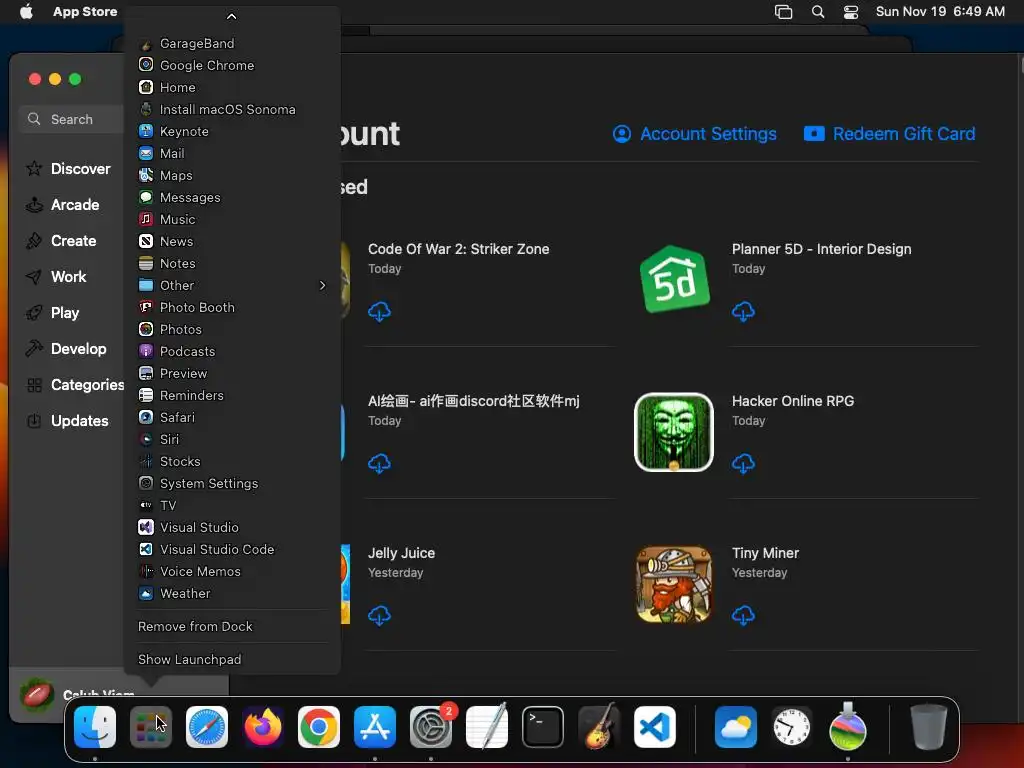Viewport: 1024px width, 768px height.
Task: Choose Show Launchpad
Action: pos(232,660)
